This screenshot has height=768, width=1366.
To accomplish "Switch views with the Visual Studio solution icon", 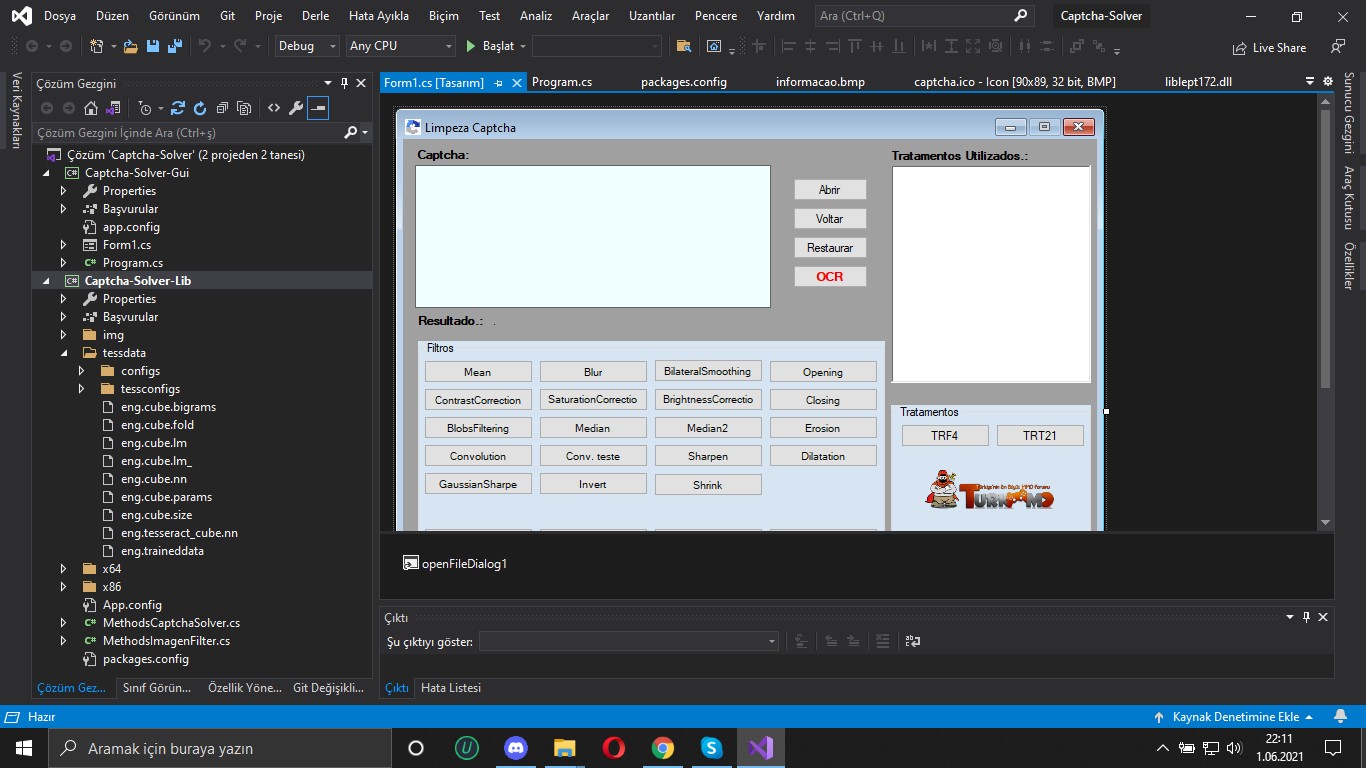I will [x=113, y=108].
